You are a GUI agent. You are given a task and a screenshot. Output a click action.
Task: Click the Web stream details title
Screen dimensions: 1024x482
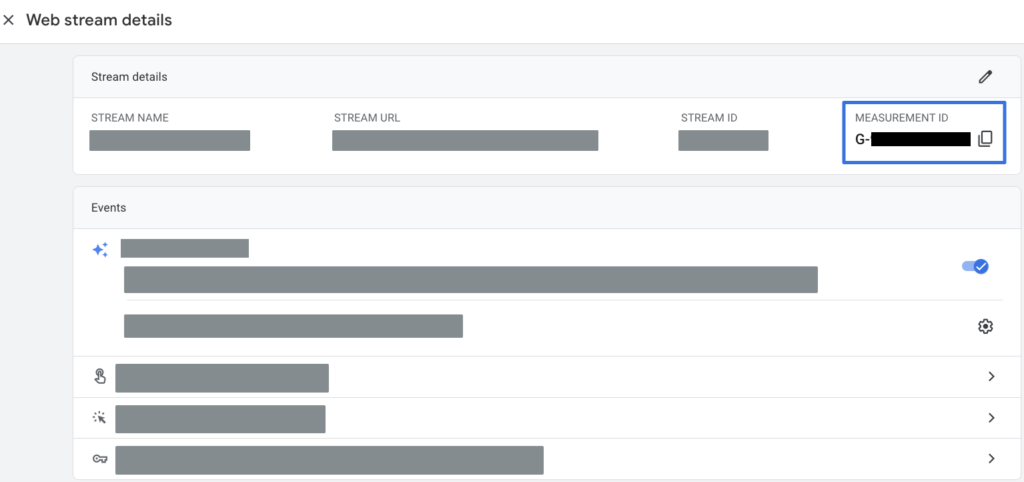99,20
